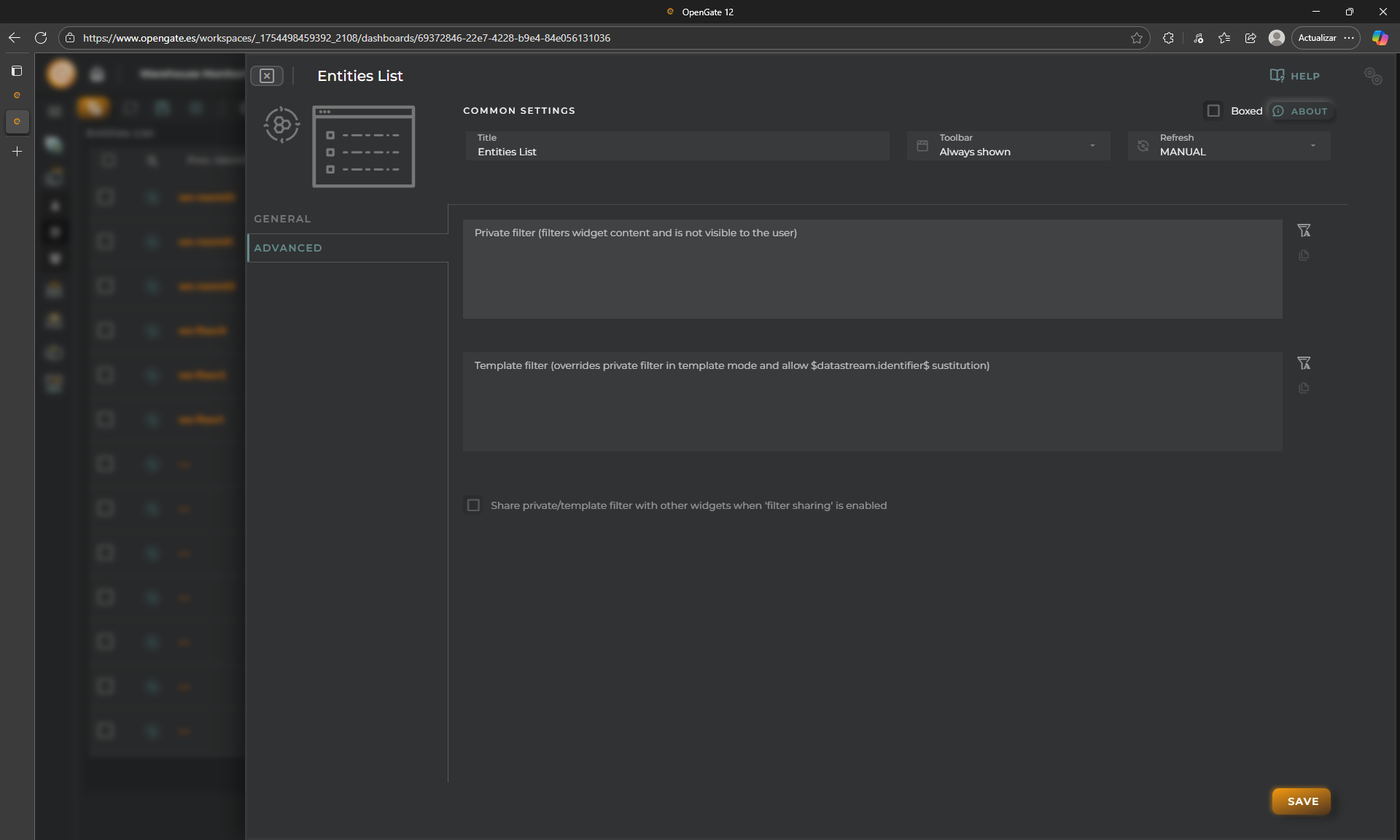This screenshot has width=1400, height=840.
Task: Click the SAVE button
Action: (1302, 801)
